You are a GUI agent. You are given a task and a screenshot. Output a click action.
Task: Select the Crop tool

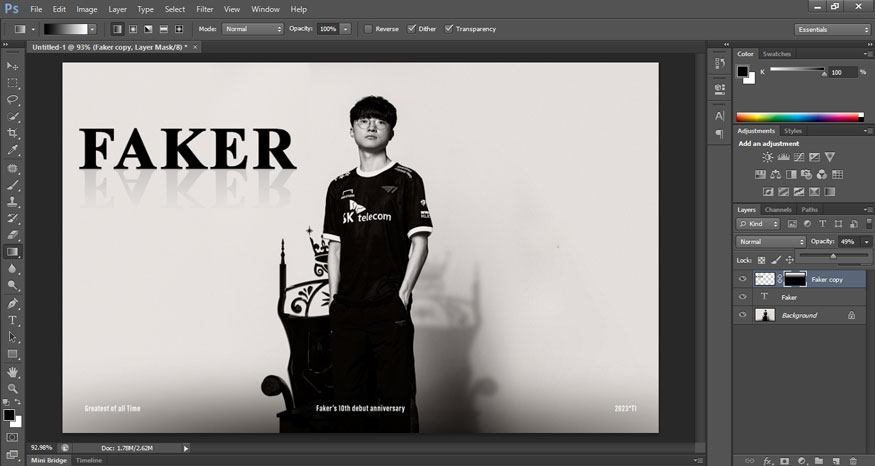[x=12, y=133]
